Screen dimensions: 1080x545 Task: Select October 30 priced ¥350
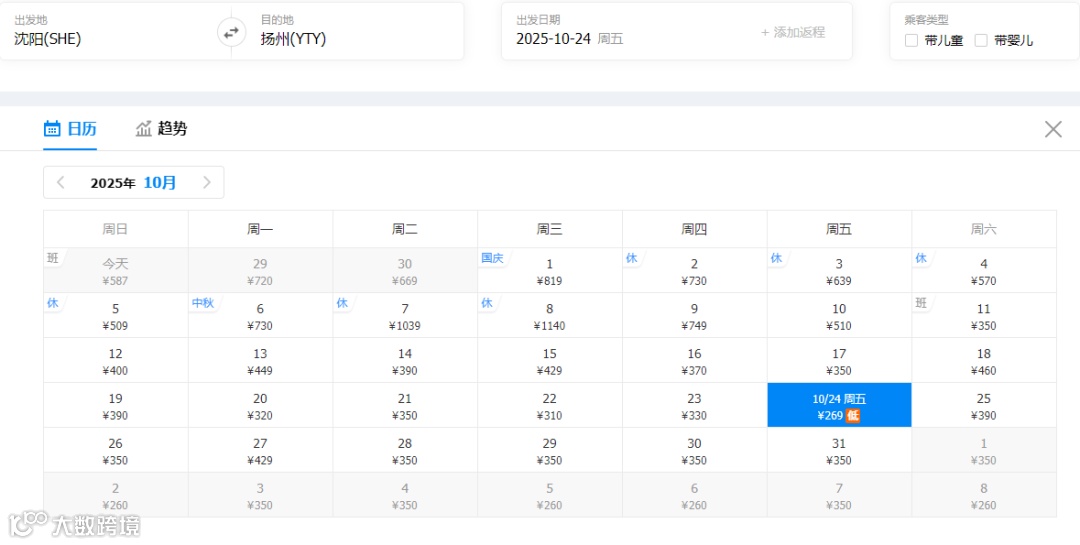[694, 450]
